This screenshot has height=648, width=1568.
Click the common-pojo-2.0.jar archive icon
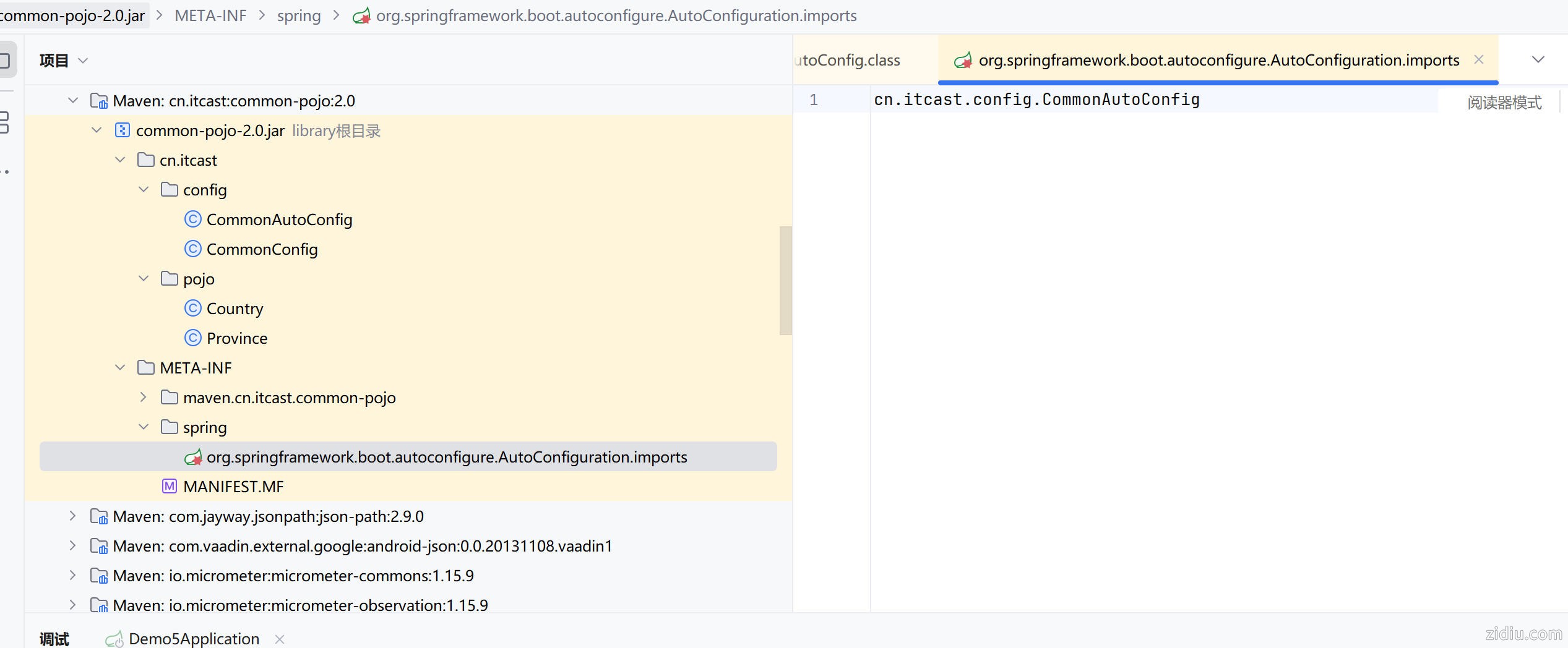pyautogui.click(x=123, y=130)
